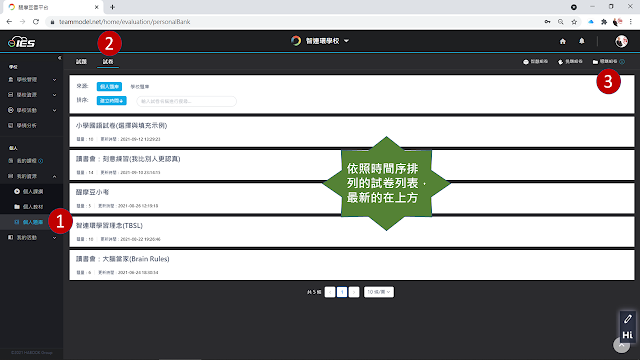The width and height of the screenshot is (640, 360).
Task: Expand the 我的活動 sidebar menu
Action: [31, 238]
